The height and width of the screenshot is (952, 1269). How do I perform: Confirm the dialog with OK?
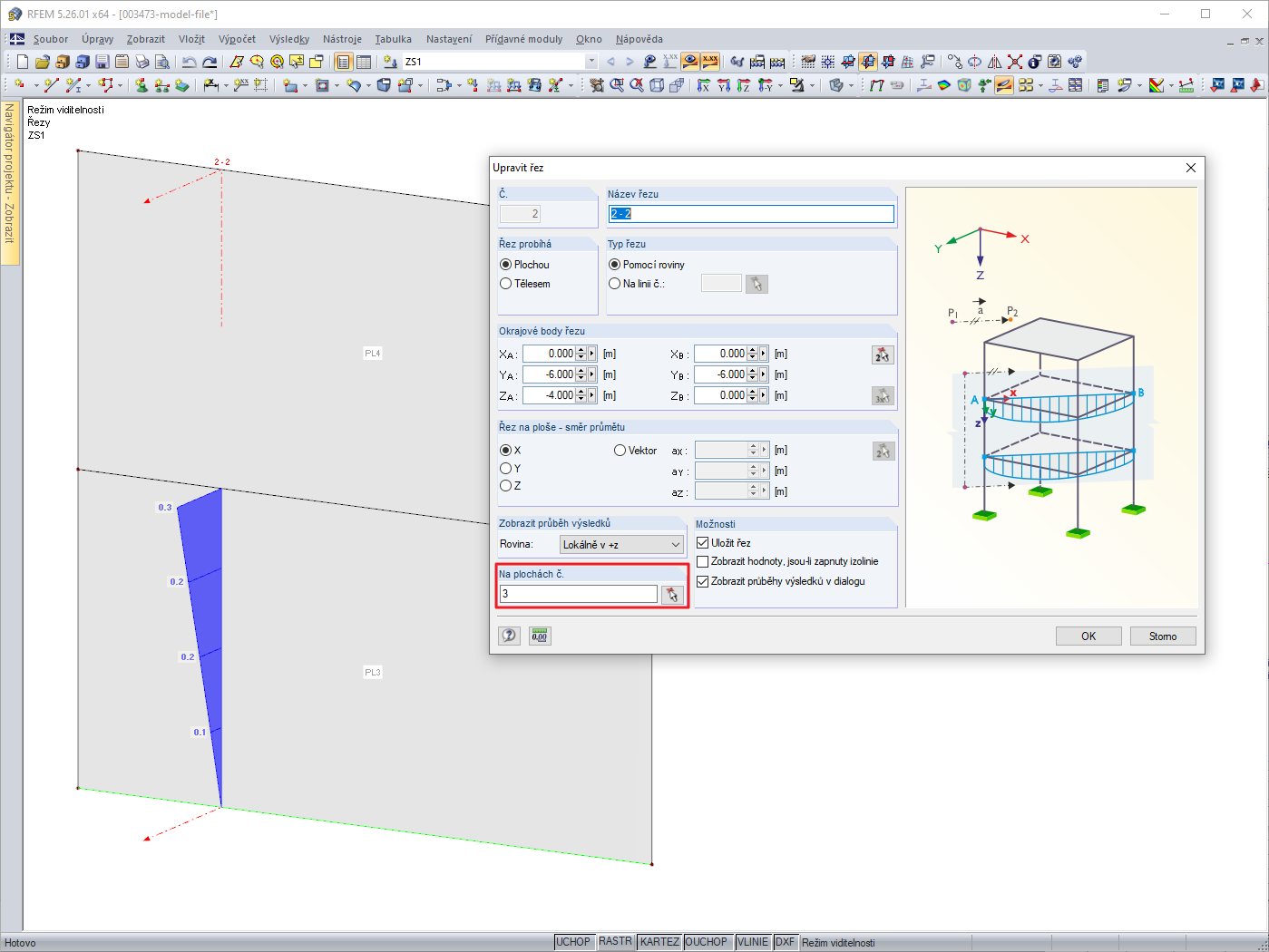coord(1088,636)
